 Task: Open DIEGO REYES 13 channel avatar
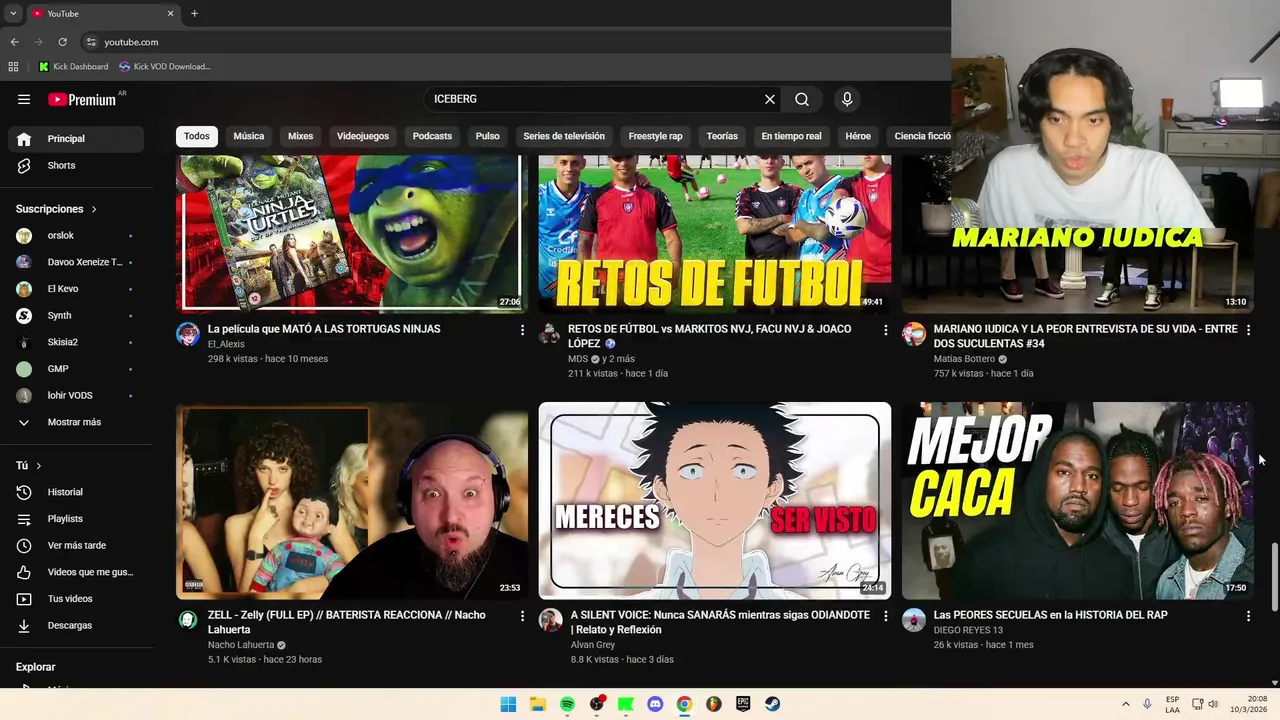[x=914, y=620]
